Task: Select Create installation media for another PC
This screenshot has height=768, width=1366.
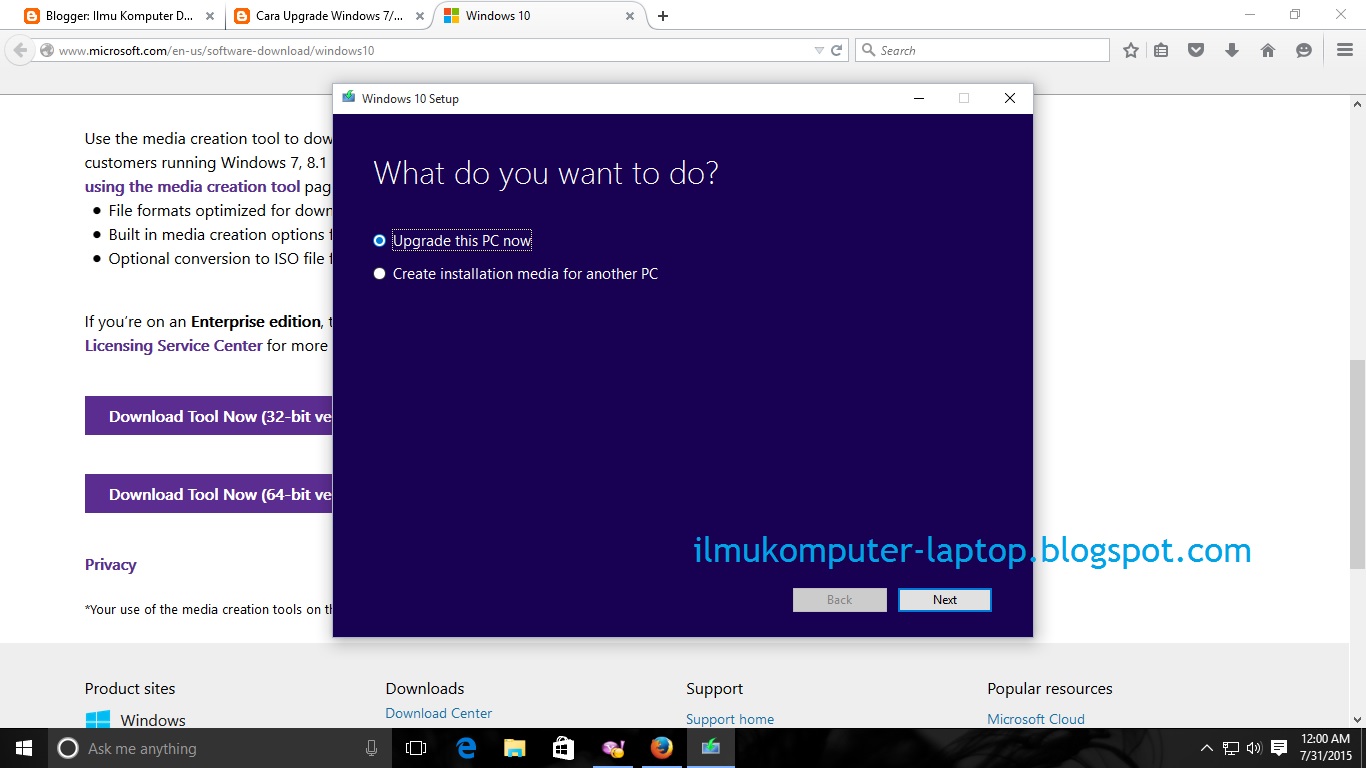Action: (x=515, y=273)
